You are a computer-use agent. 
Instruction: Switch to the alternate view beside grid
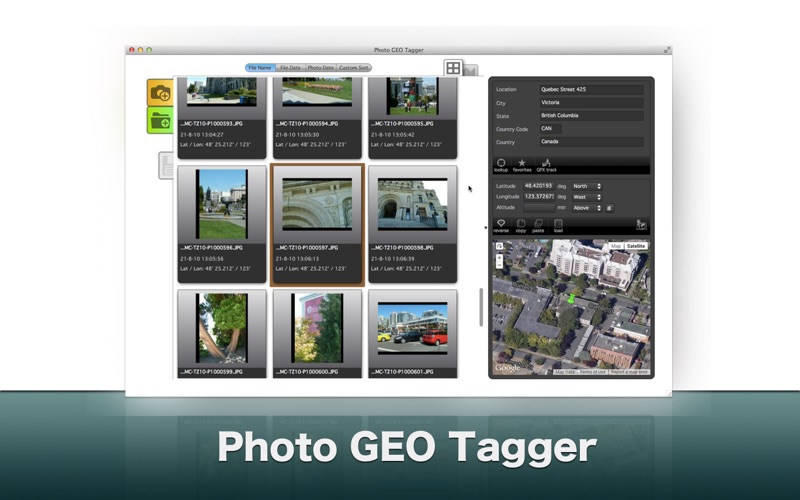[x=471, y=70]
